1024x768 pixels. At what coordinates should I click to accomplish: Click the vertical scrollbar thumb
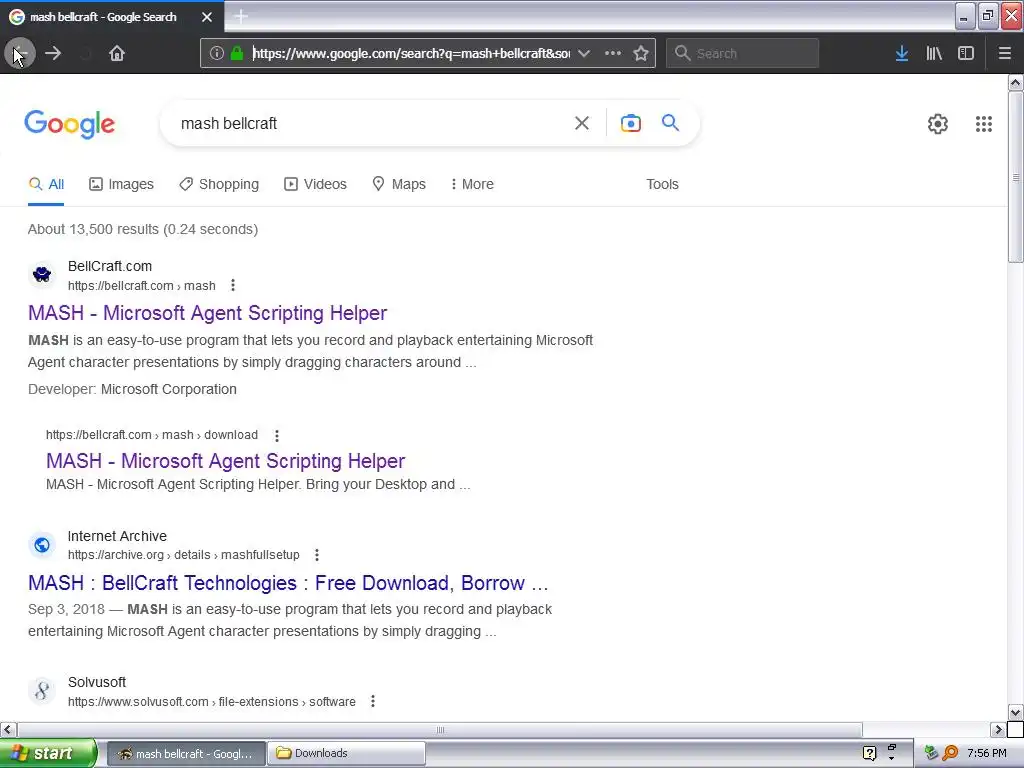coord(1015,176)
